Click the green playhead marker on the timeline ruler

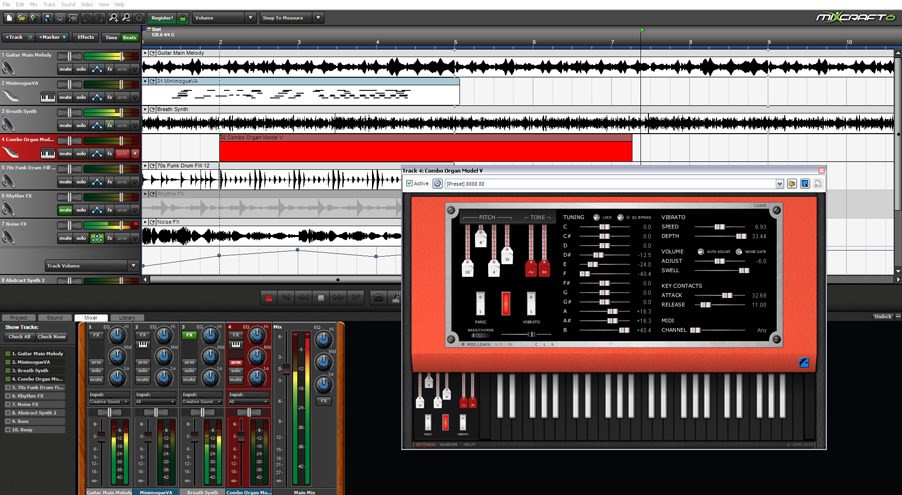(643, 30)
